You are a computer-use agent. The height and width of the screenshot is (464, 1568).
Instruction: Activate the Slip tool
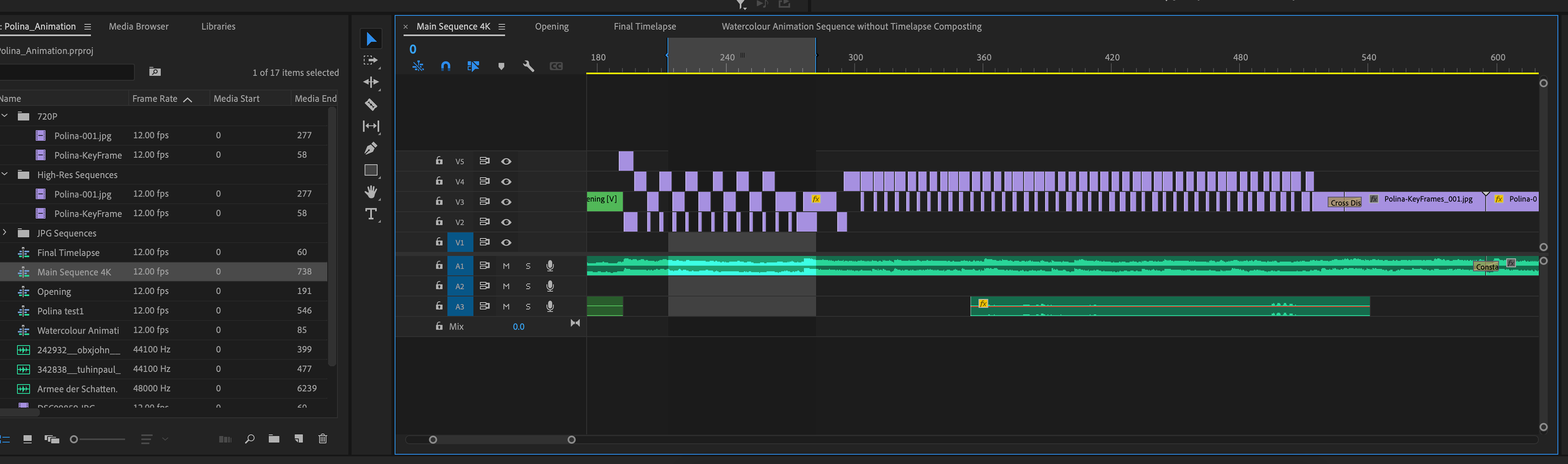point(371,127)
